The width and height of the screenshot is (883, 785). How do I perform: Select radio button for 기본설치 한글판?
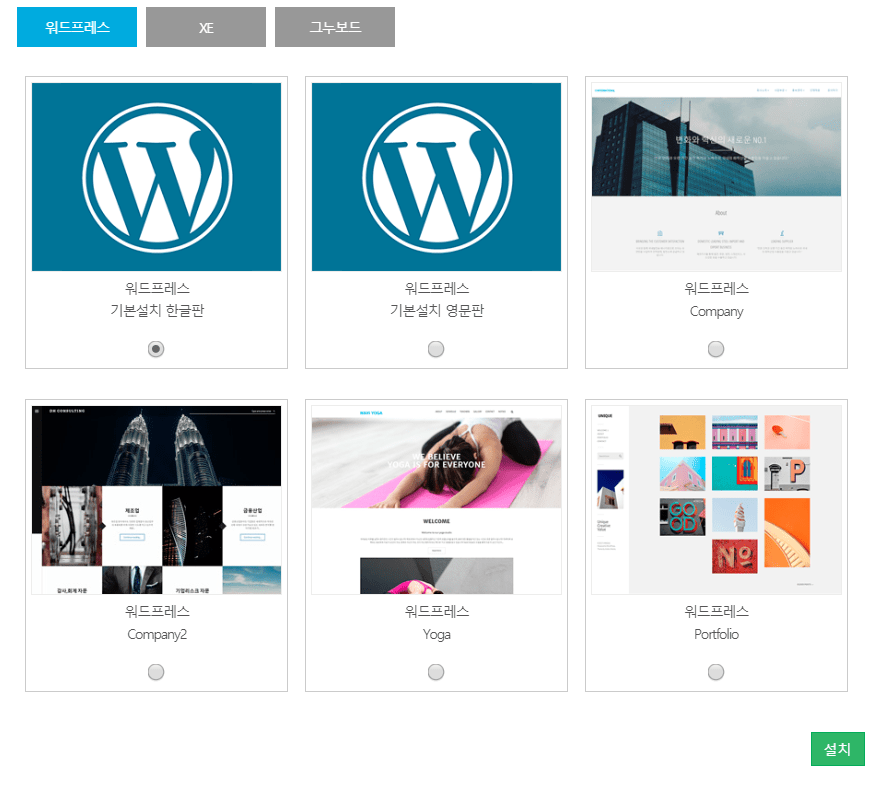tap(156, 349)
